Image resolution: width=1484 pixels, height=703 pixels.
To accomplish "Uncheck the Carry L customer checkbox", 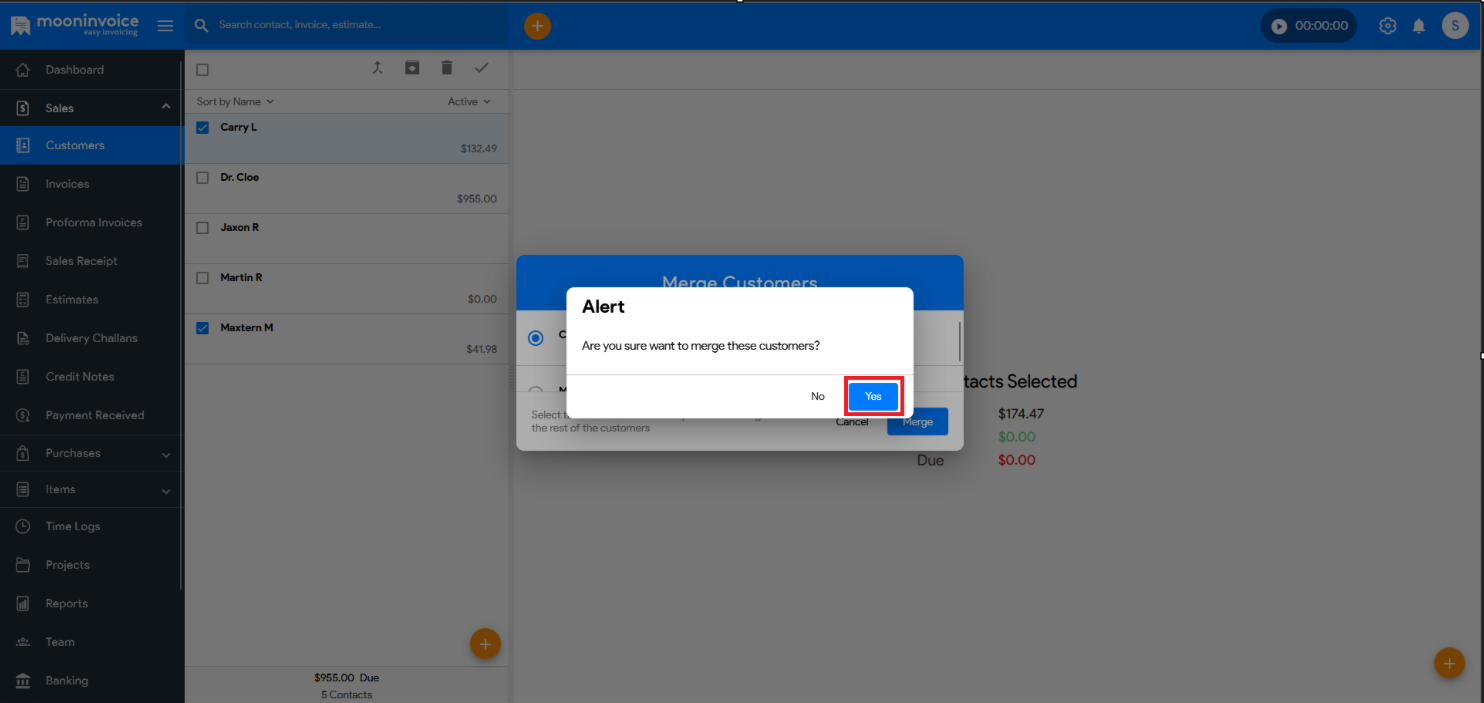I will click(203, 128).
